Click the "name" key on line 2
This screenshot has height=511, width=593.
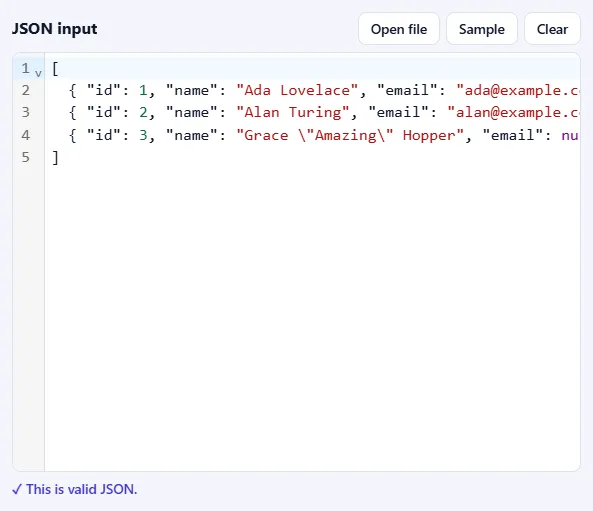click(x=191, y=90)
